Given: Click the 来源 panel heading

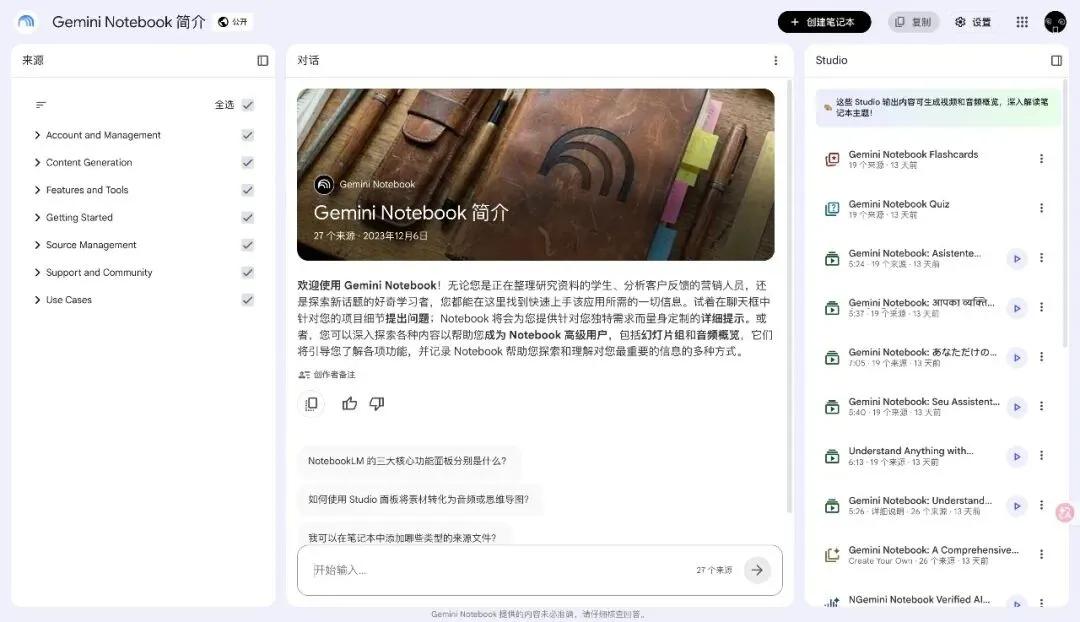Looking at the screenshot, I should click(33, 61).
